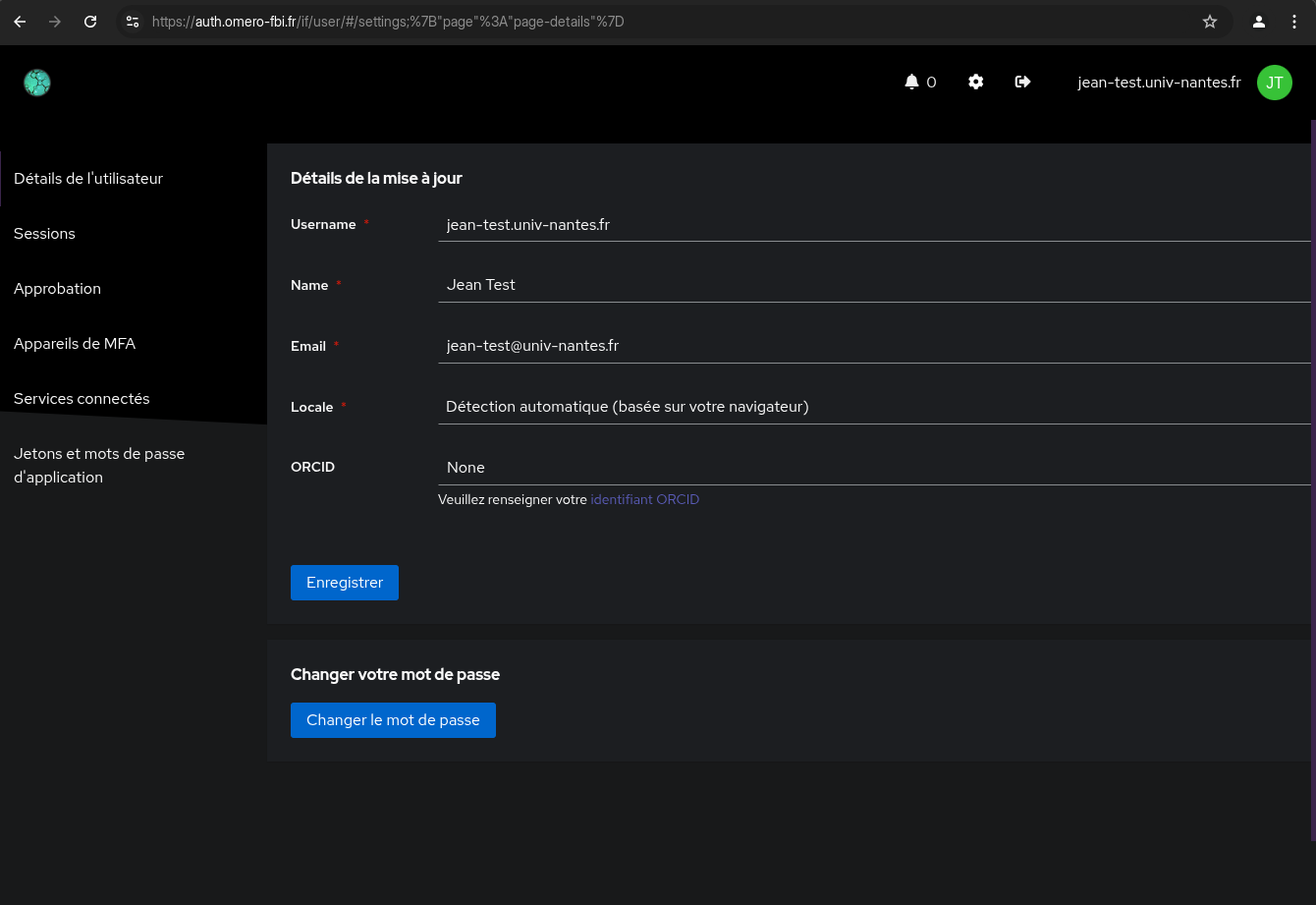Screen dimensions: 1316x905
Task: Open the Approbation sidebar item
Action: [x=134, y=289]
